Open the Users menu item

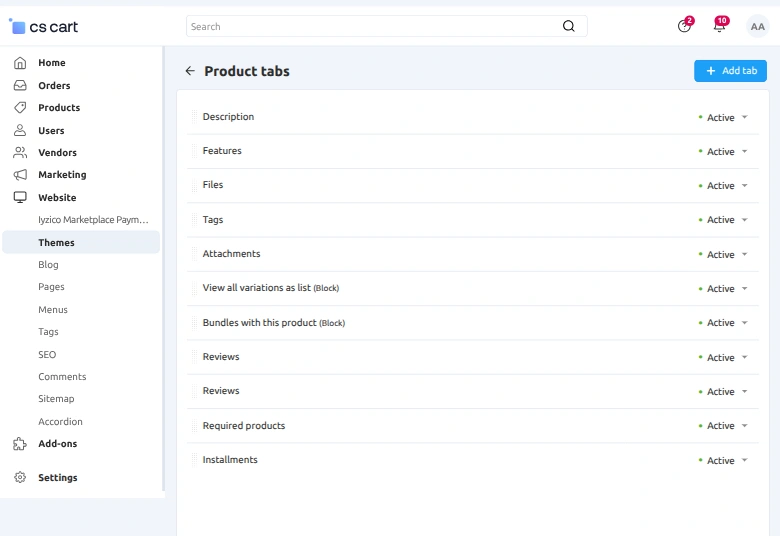(51, 130)
